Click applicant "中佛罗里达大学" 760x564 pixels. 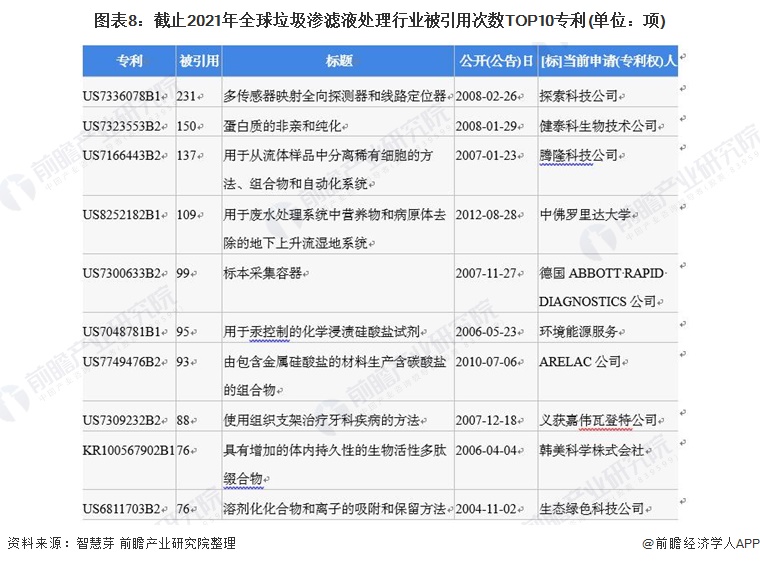click(x=585, y=215)
